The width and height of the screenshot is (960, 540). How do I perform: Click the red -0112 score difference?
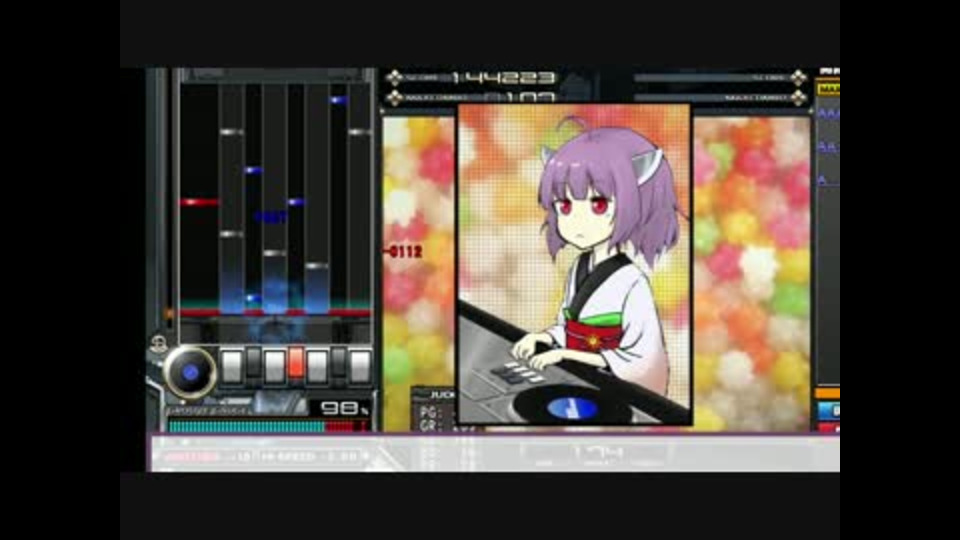[x=403, y=252]
